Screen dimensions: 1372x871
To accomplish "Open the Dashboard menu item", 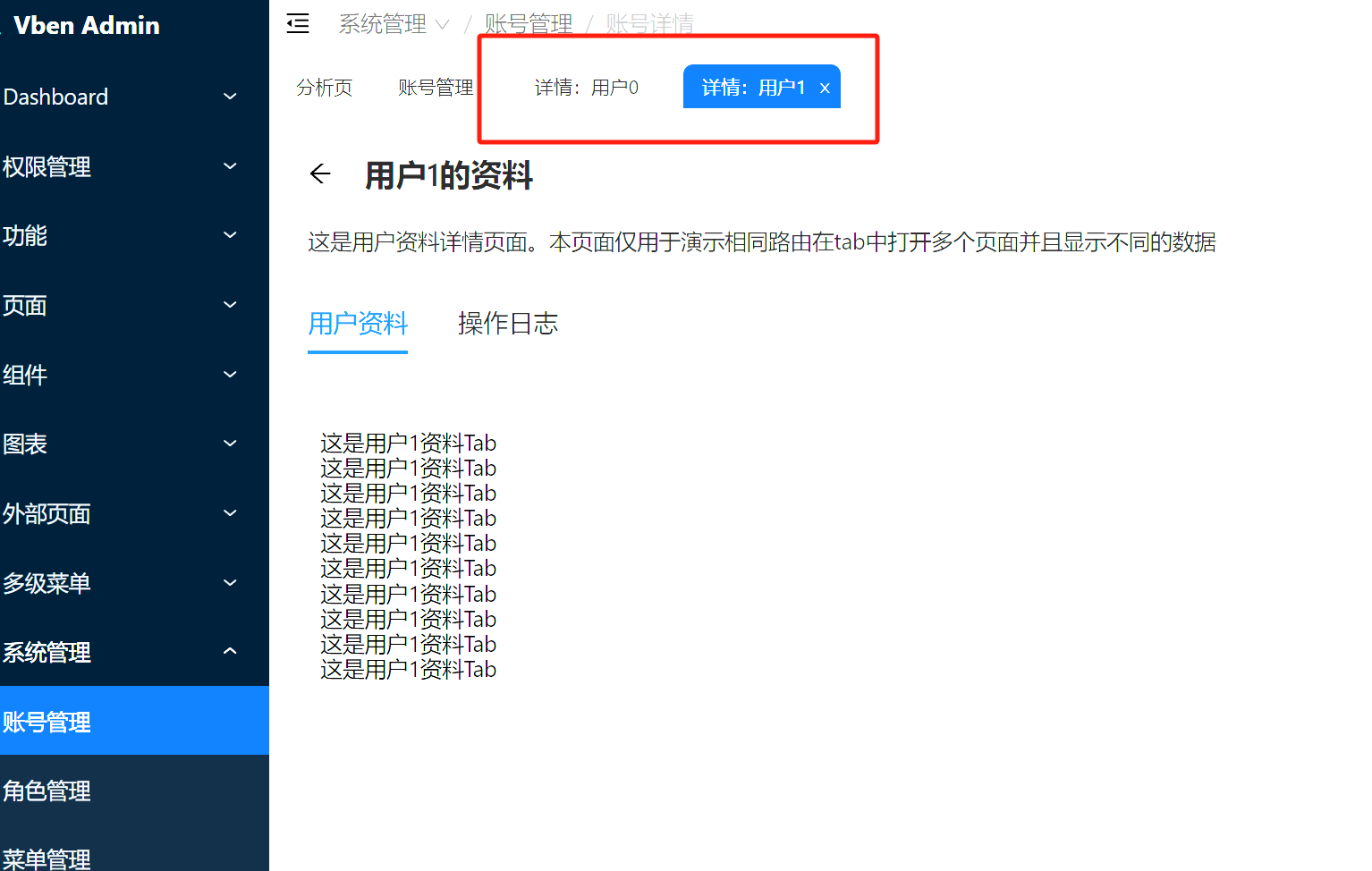I will click(55, 97).
